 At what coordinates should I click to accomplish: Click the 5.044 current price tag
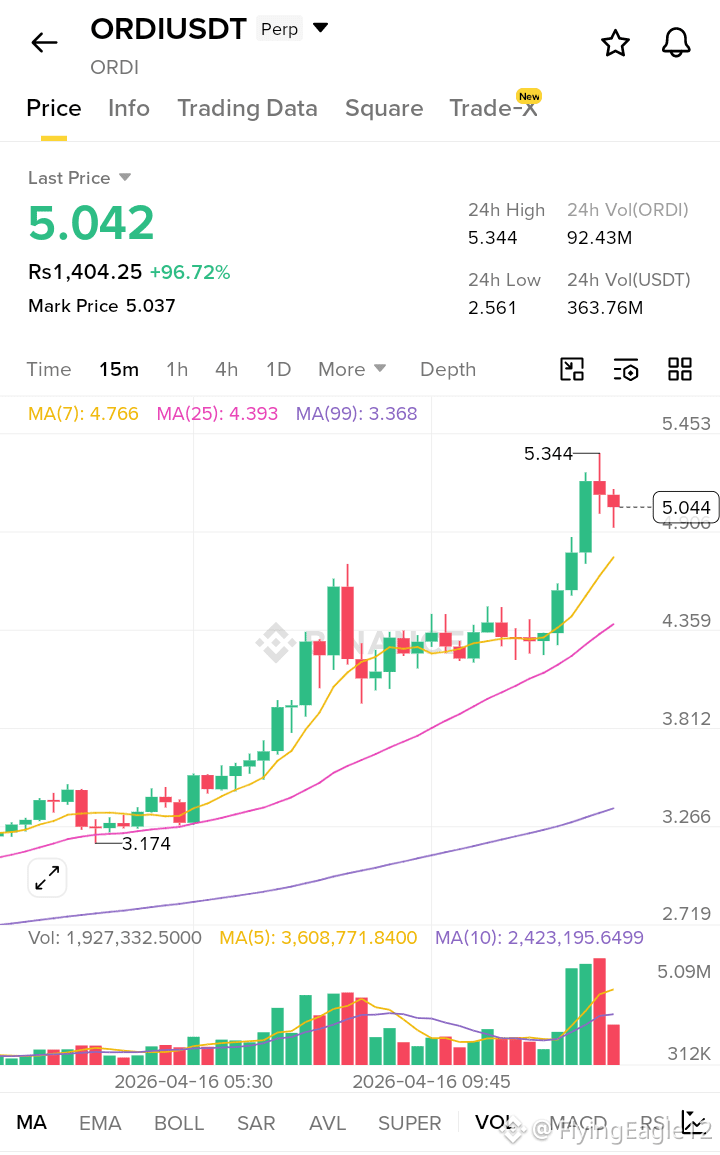(x=686, y=508)
